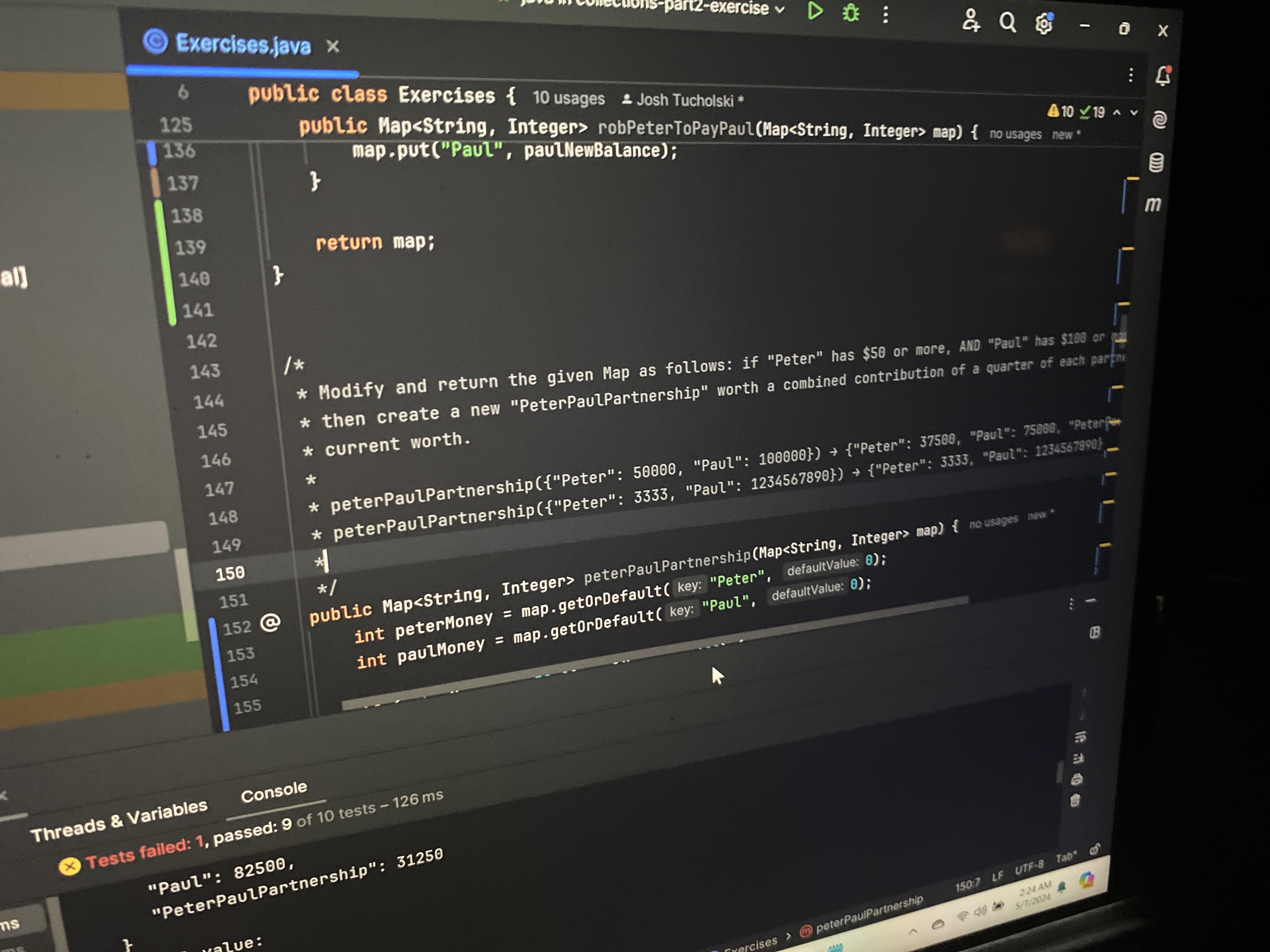This screenshot has width=1270, height=952.
Task: Click the 10 usages hint
Action: [x=569, y=98]
